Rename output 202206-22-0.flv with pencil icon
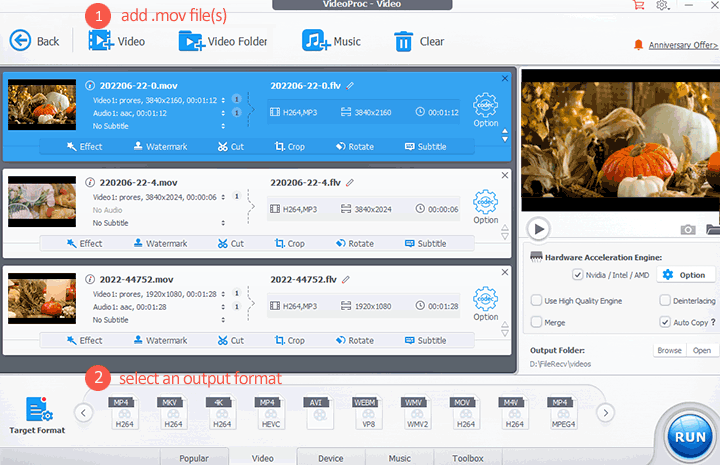720x465 pixels. click(350, 86)
